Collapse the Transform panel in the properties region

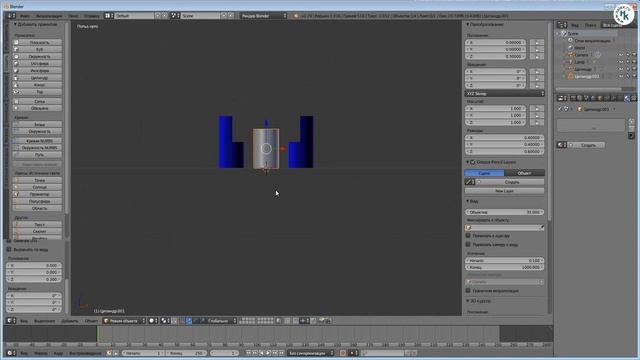click(485, 24)
